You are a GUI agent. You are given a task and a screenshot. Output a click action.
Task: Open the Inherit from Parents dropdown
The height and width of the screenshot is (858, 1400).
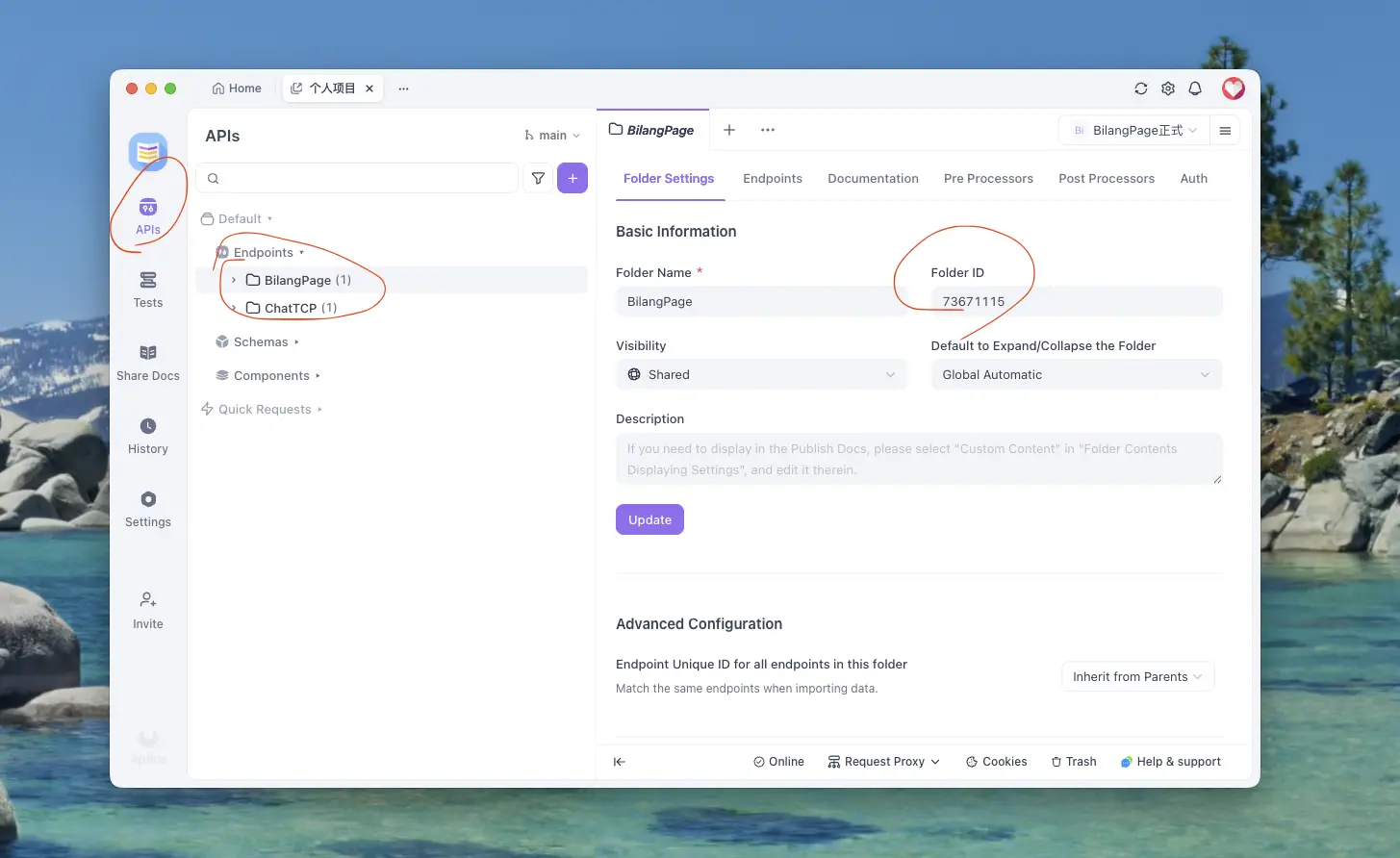1138,677
